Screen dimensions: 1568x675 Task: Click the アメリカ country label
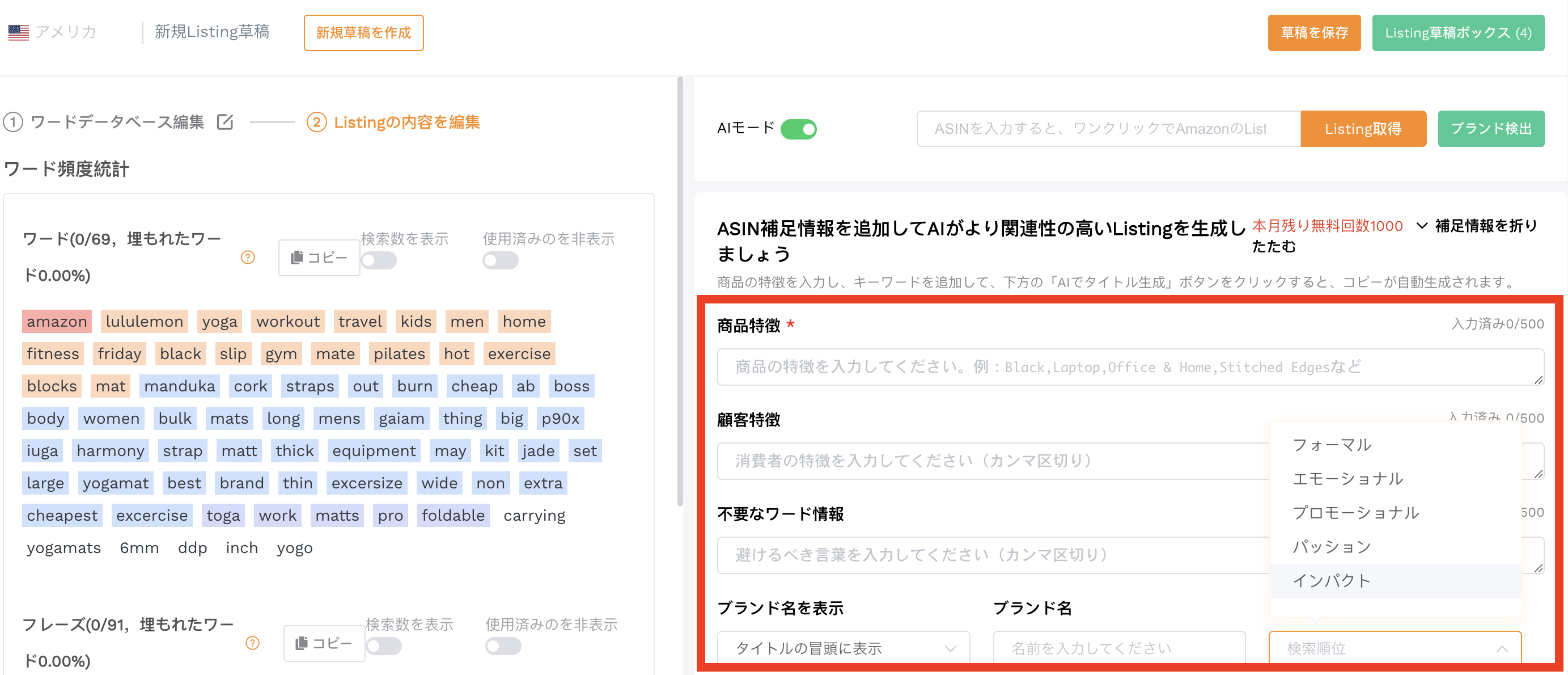(66, 32)
